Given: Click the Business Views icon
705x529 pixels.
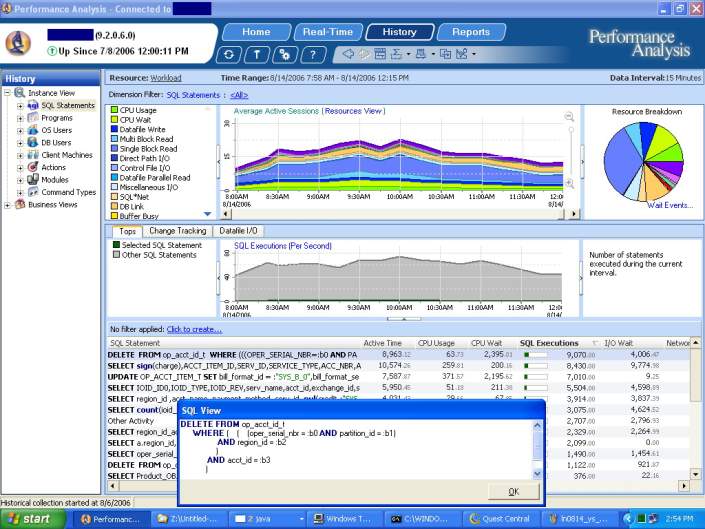Looking at the screenshot, I should click(20, 204).
